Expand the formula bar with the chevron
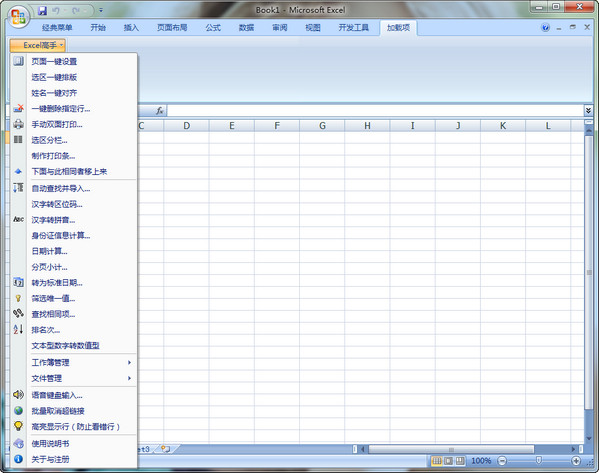This screenshot has width=599, height=473. tap(588, 110)
